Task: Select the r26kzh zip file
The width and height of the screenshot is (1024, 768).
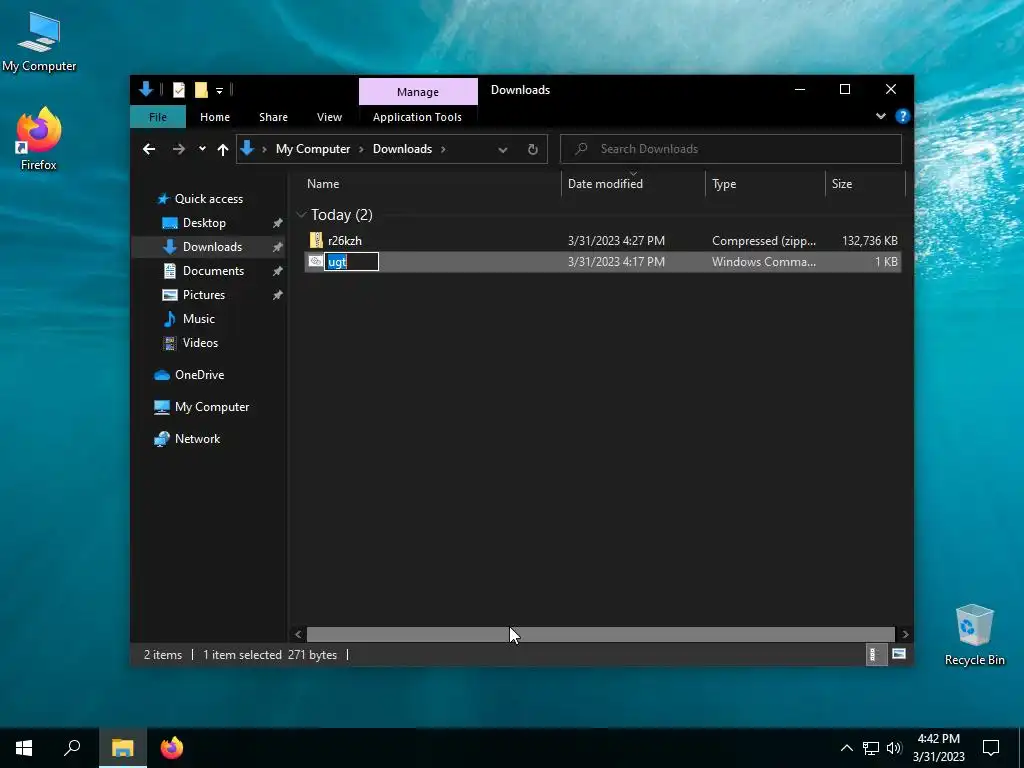Action: pyautogui.click(x=603, y=241)
